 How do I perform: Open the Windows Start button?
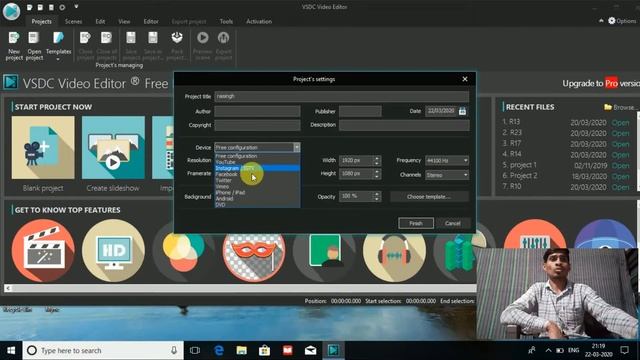11,350
